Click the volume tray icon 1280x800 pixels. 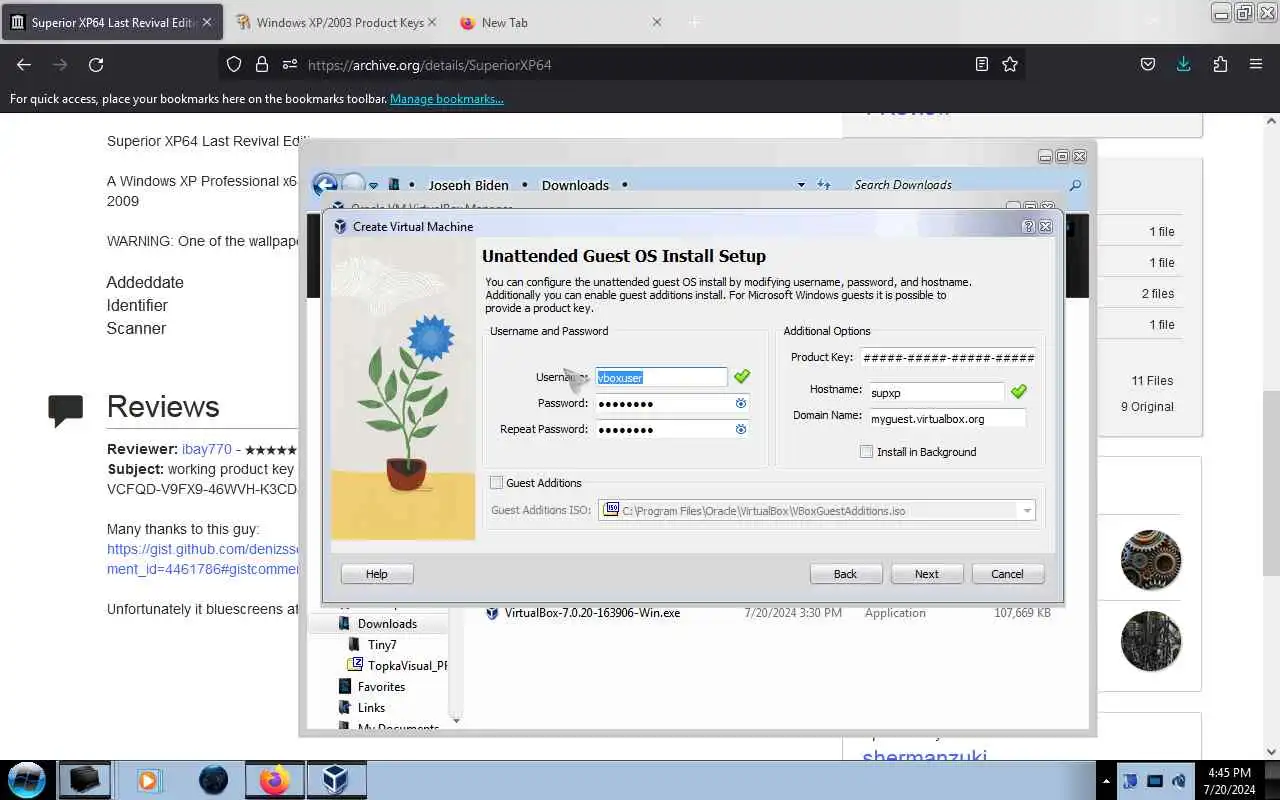1178,780
